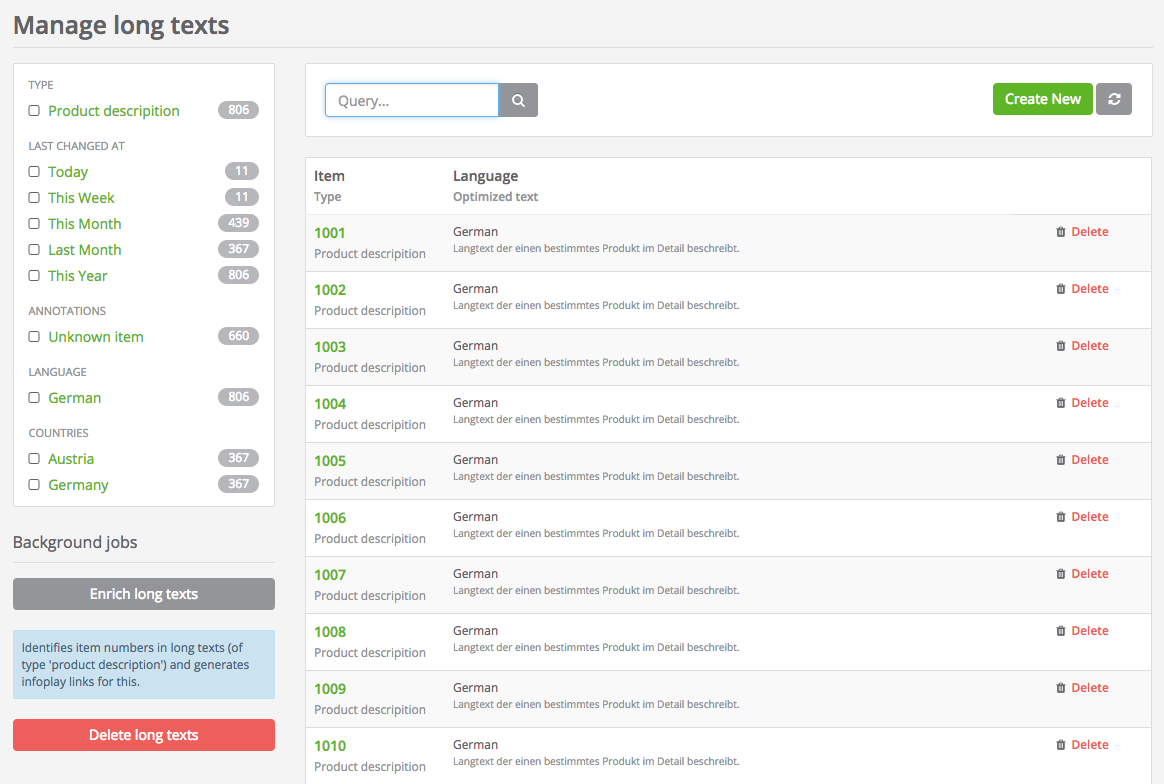Toggle the Austria country checkbox

(x=34, y=459)
